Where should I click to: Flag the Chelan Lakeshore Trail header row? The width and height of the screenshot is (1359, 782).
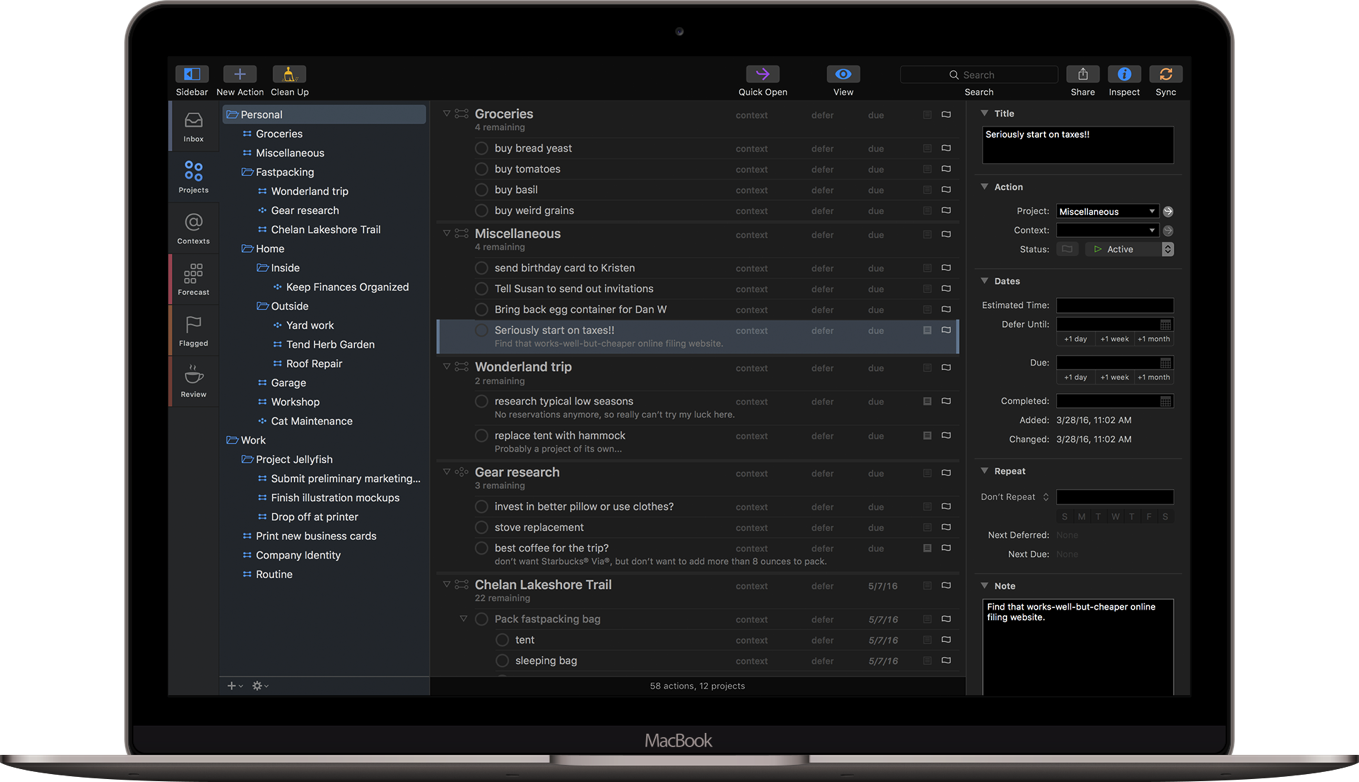pyautogui.click(x=946, y=586)
